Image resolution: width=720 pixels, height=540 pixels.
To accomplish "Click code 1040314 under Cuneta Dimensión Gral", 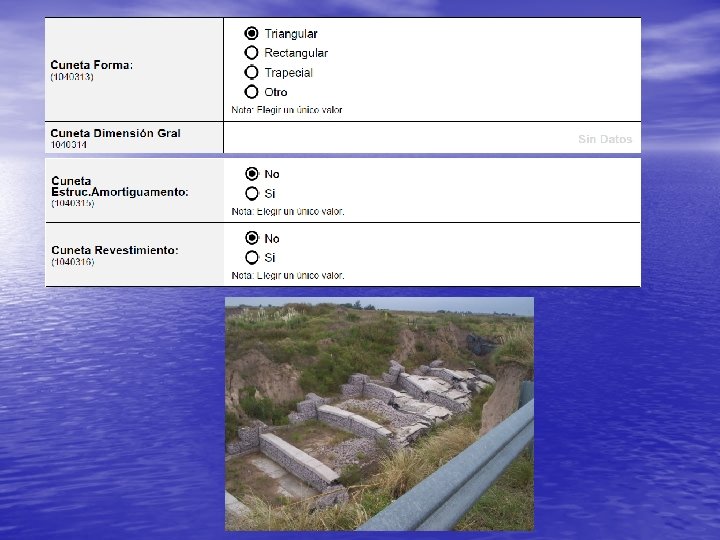I will [x=68, y=145].
